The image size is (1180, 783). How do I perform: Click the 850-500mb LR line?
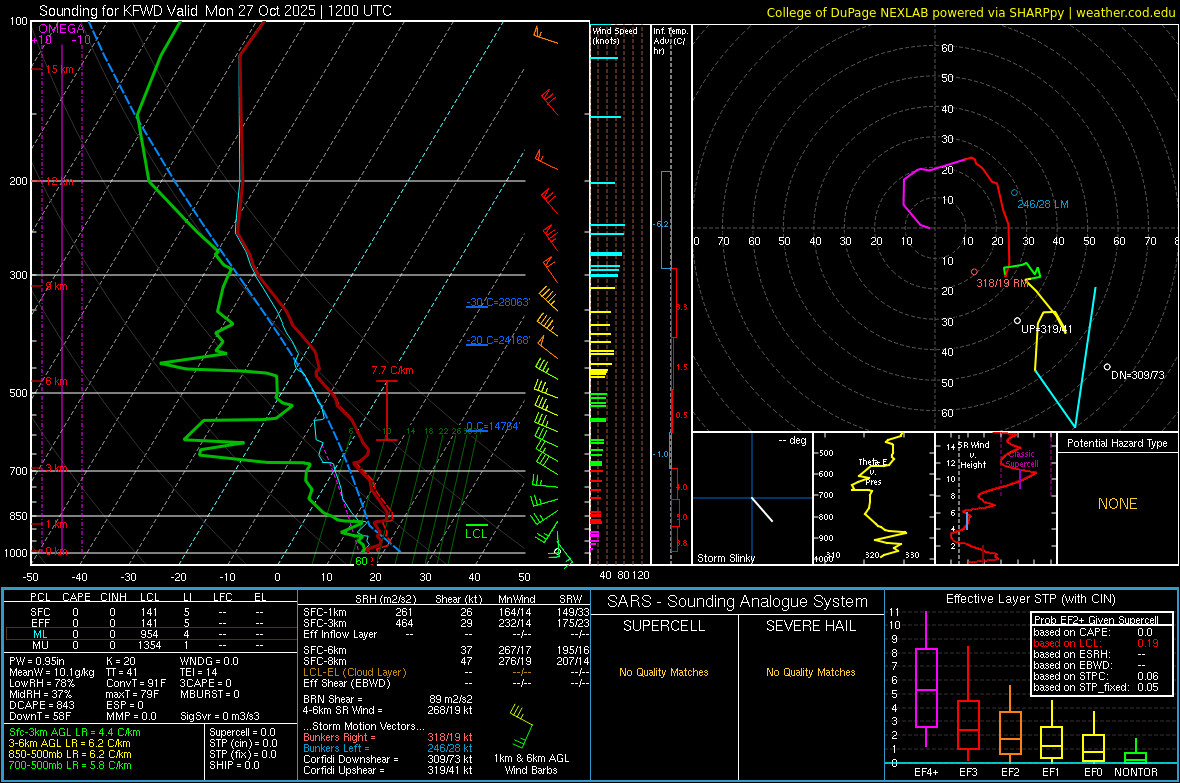(x=70, y=754)
